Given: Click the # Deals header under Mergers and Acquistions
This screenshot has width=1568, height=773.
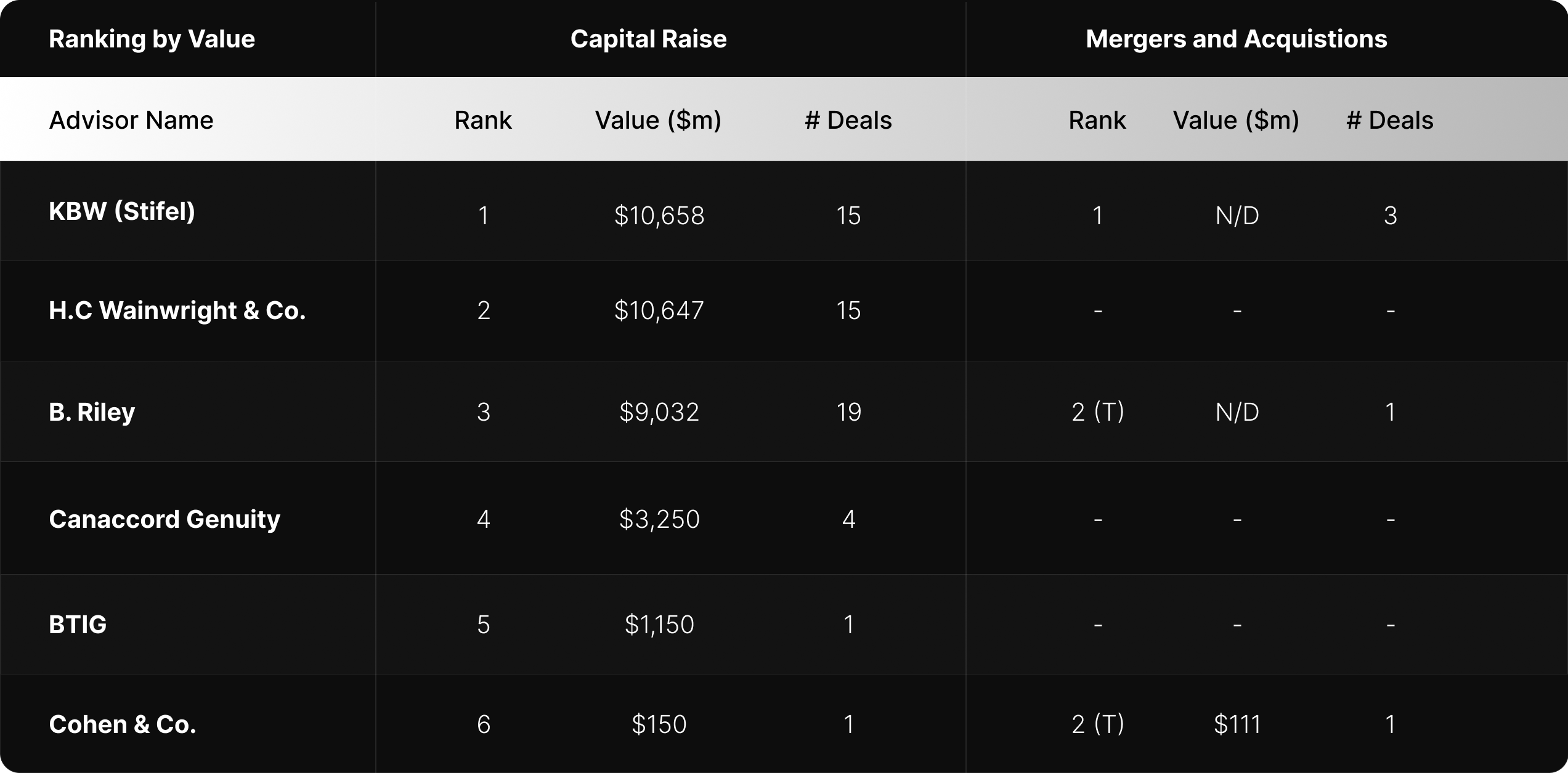Looking at the screenshot, I should pyautogui.click(x=1389, y=120).
